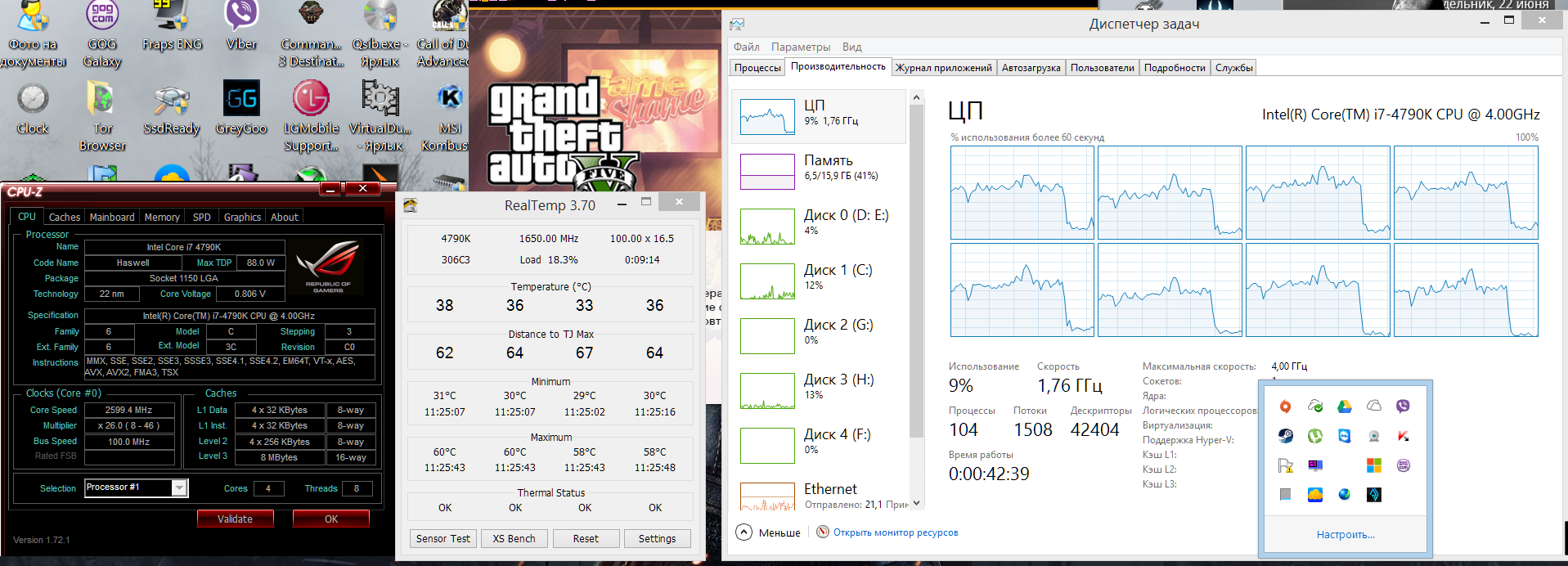The width and height of the screenshot is (1568, 566).
Task: Open the Viber desktop shortcut
Action: tap(241, 27)
